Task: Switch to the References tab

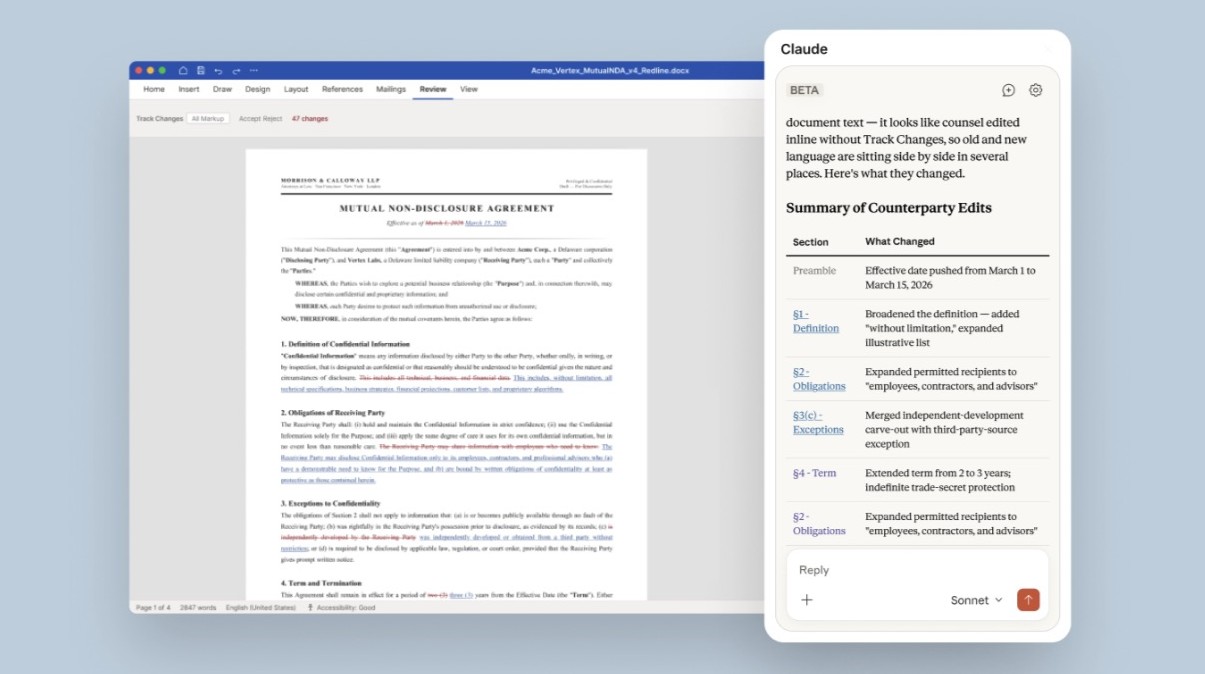Action: 342,89
